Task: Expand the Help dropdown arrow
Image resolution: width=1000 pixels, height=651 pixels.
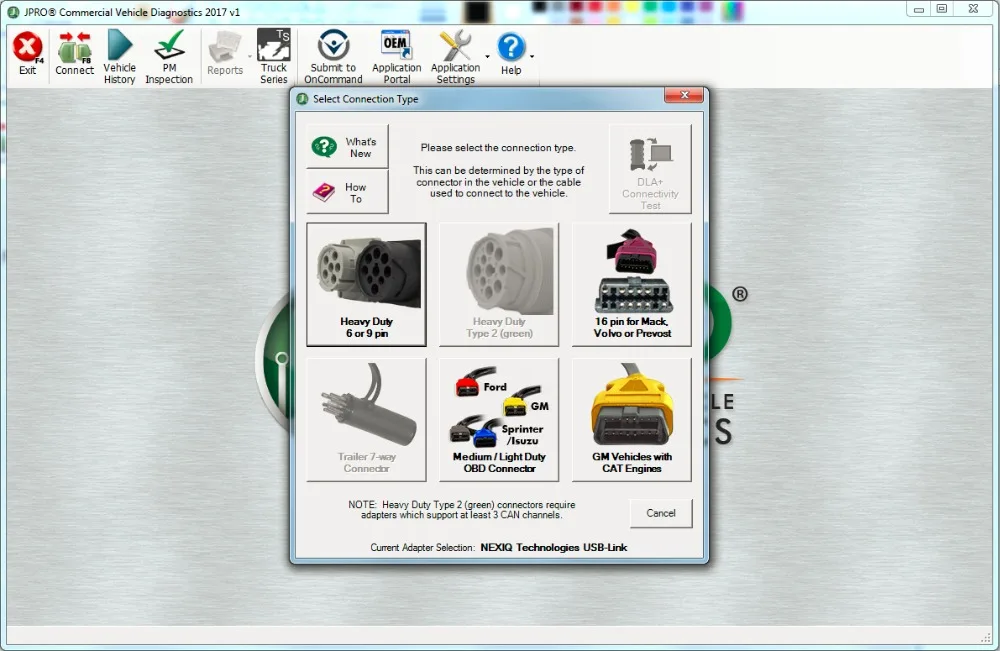Action: point(531,57)
